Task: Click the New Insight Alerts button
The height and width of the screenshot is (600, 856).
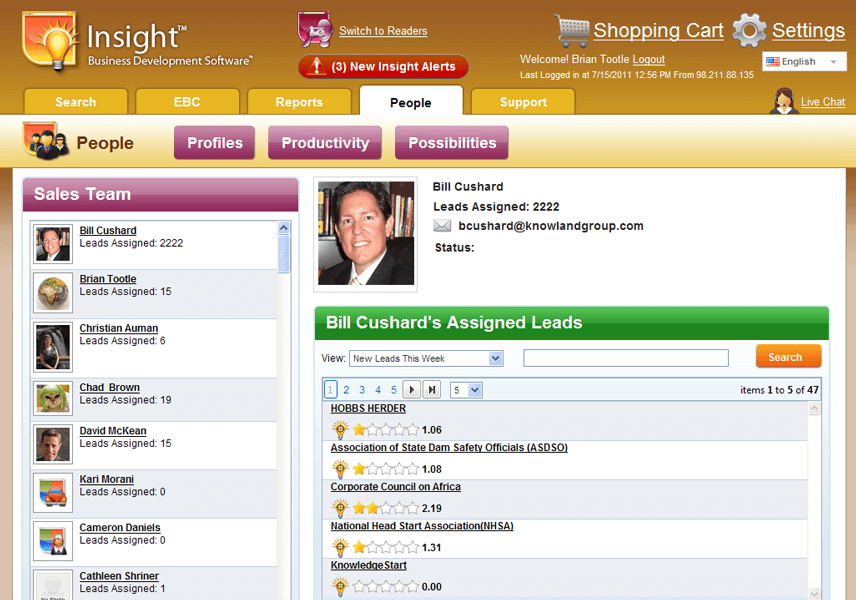Action: tap(383, 67)
